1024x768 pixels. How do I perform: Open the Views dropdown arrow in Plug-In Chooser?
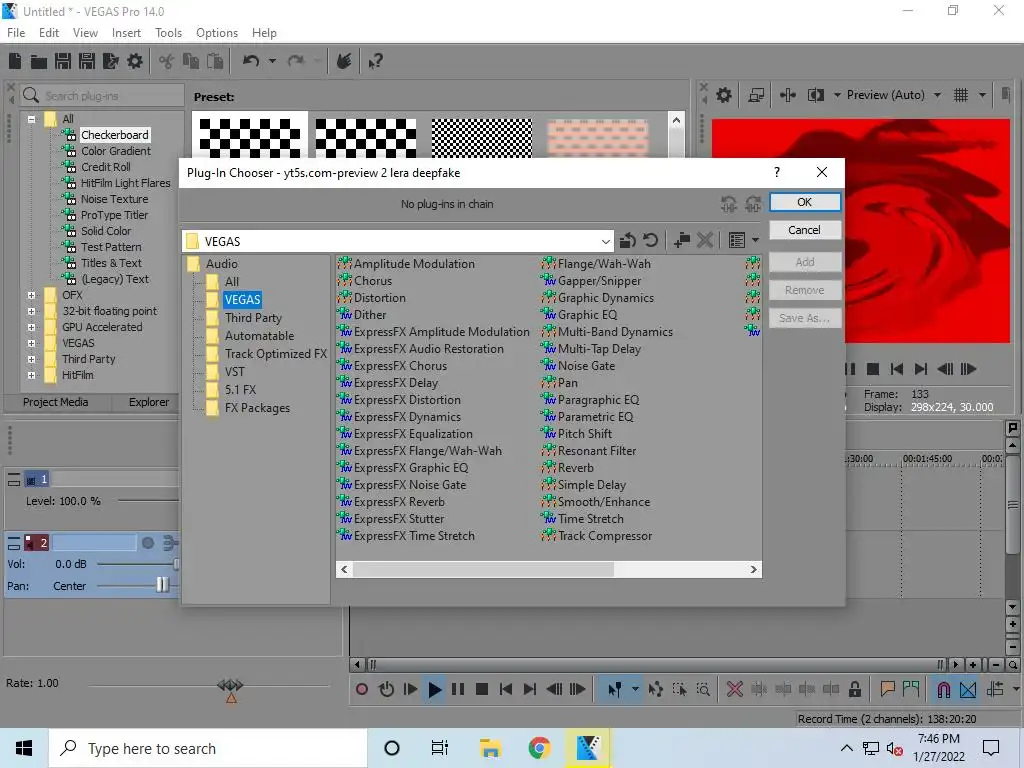pyautogui.click(x=756, y=240)
